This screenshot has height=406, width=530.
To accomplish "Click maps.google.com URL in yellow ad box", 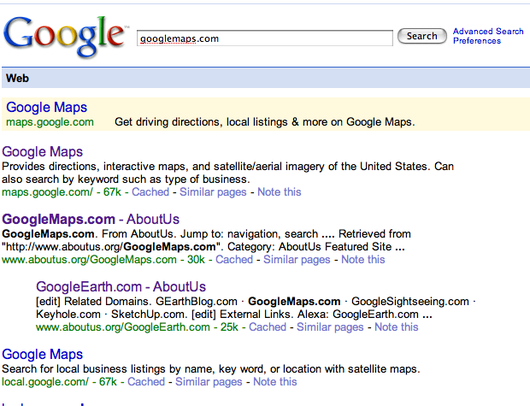I will (50, 122).
